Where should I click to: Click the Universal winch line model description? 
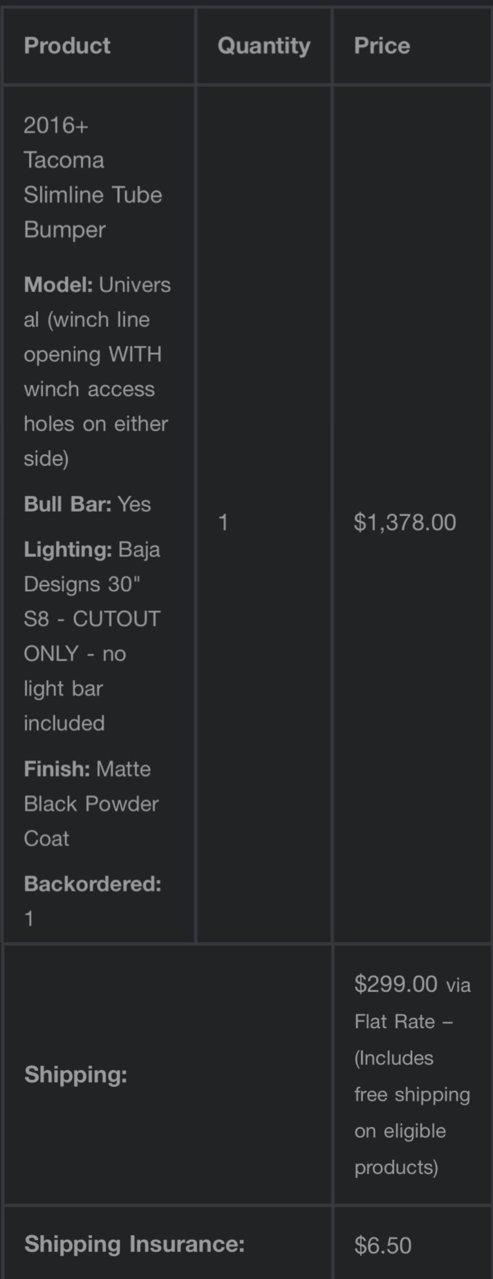(97, 372)
